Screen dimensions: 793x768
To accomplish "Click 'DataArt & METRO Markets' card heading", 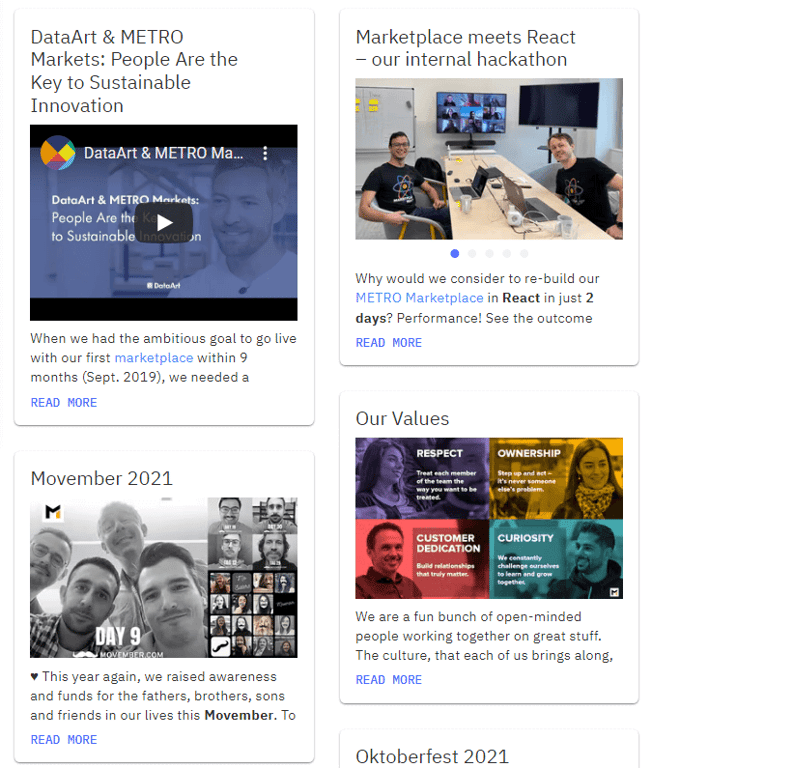I will [x=134, y=71].
